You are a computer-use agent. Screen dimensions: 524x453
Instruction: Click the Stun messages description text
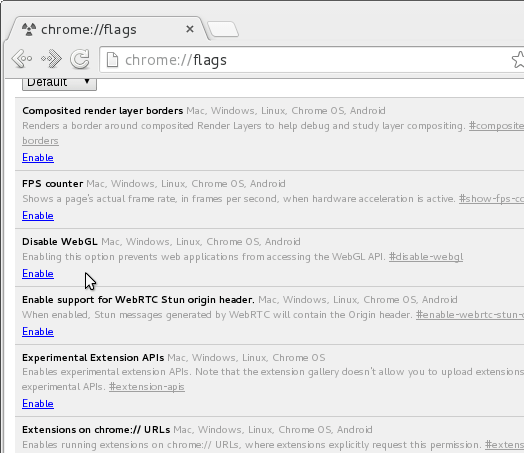point(217,315)
